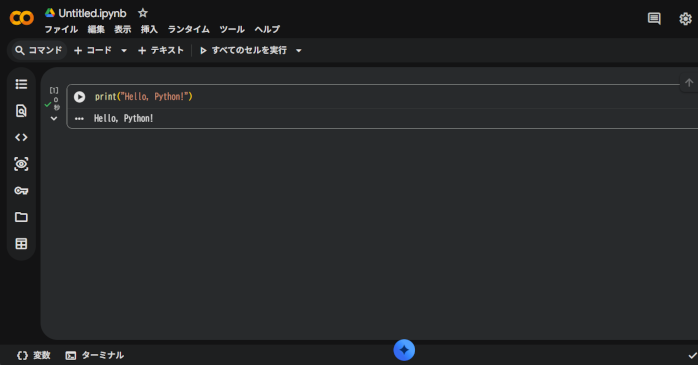Open the 表示 menu

tap(122, 29)
